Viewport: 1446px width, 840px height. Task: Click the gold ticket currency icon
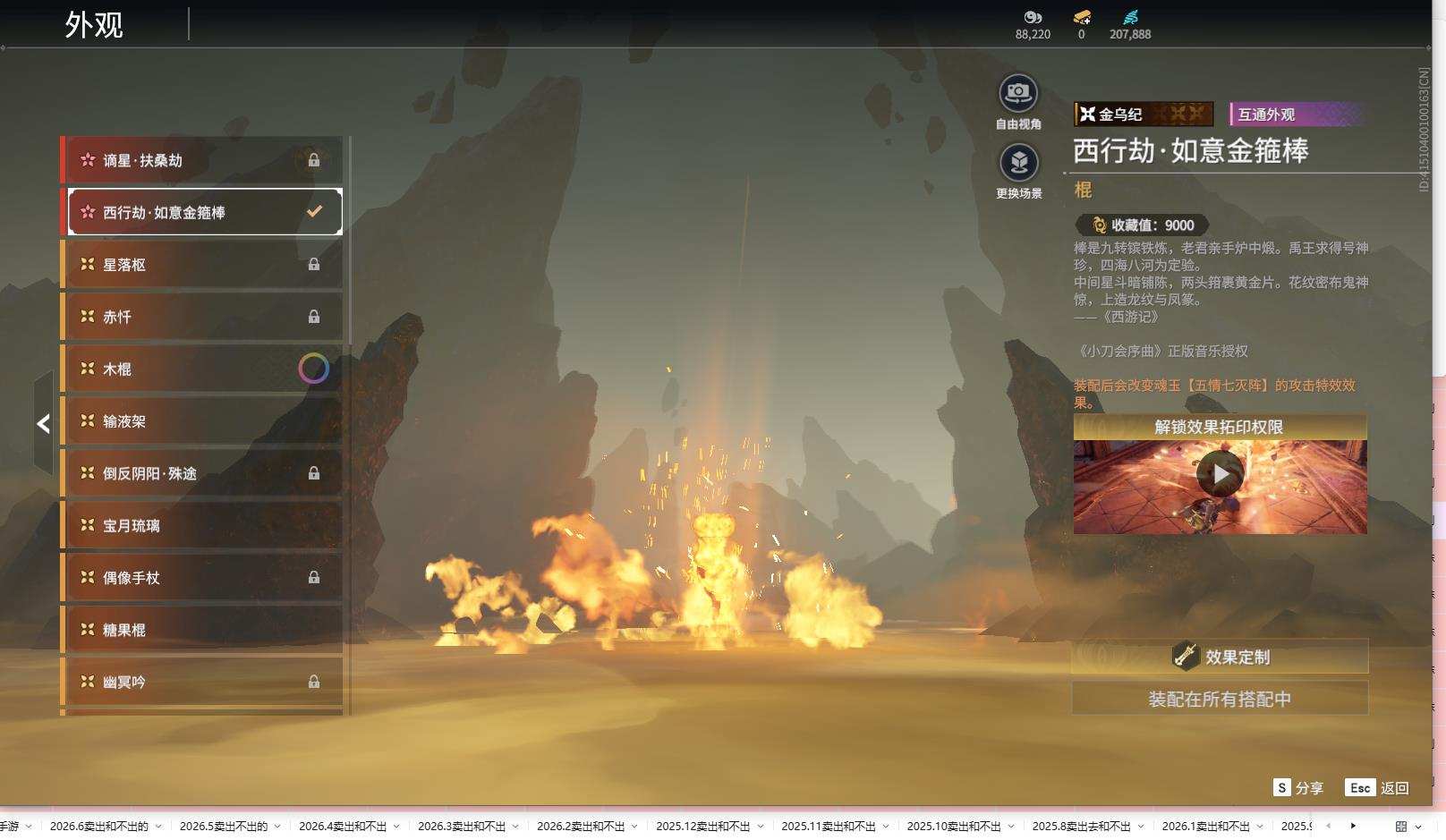[x=1082, y=17]
